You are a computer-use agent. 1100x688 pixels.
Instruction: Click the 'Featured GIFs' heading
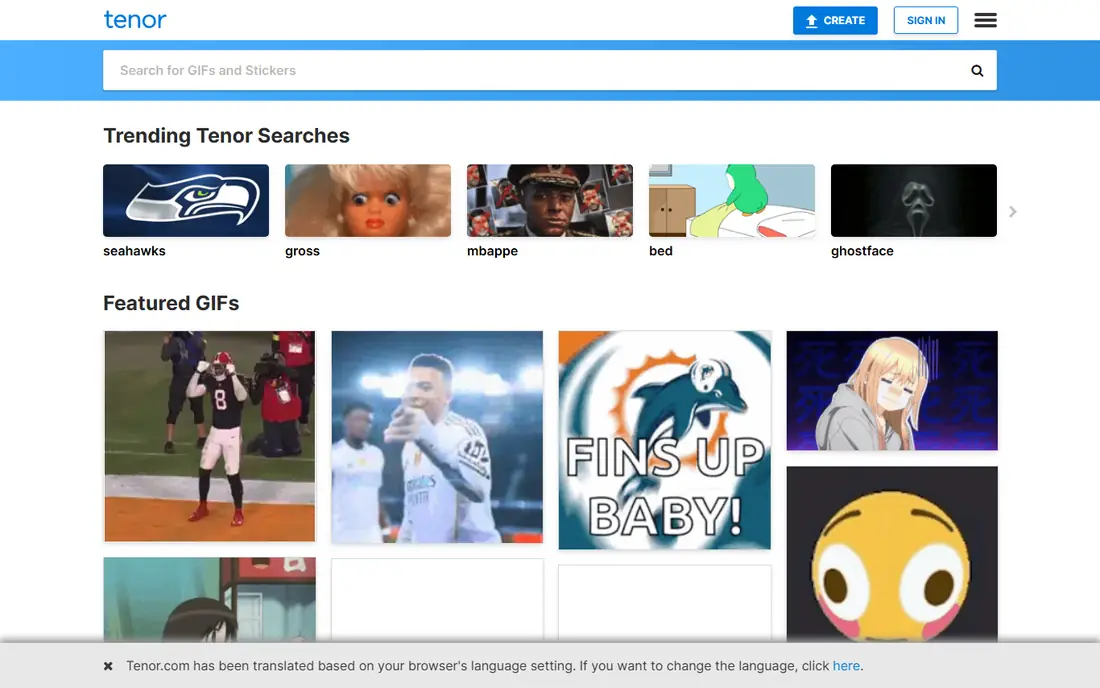point(171,303)
